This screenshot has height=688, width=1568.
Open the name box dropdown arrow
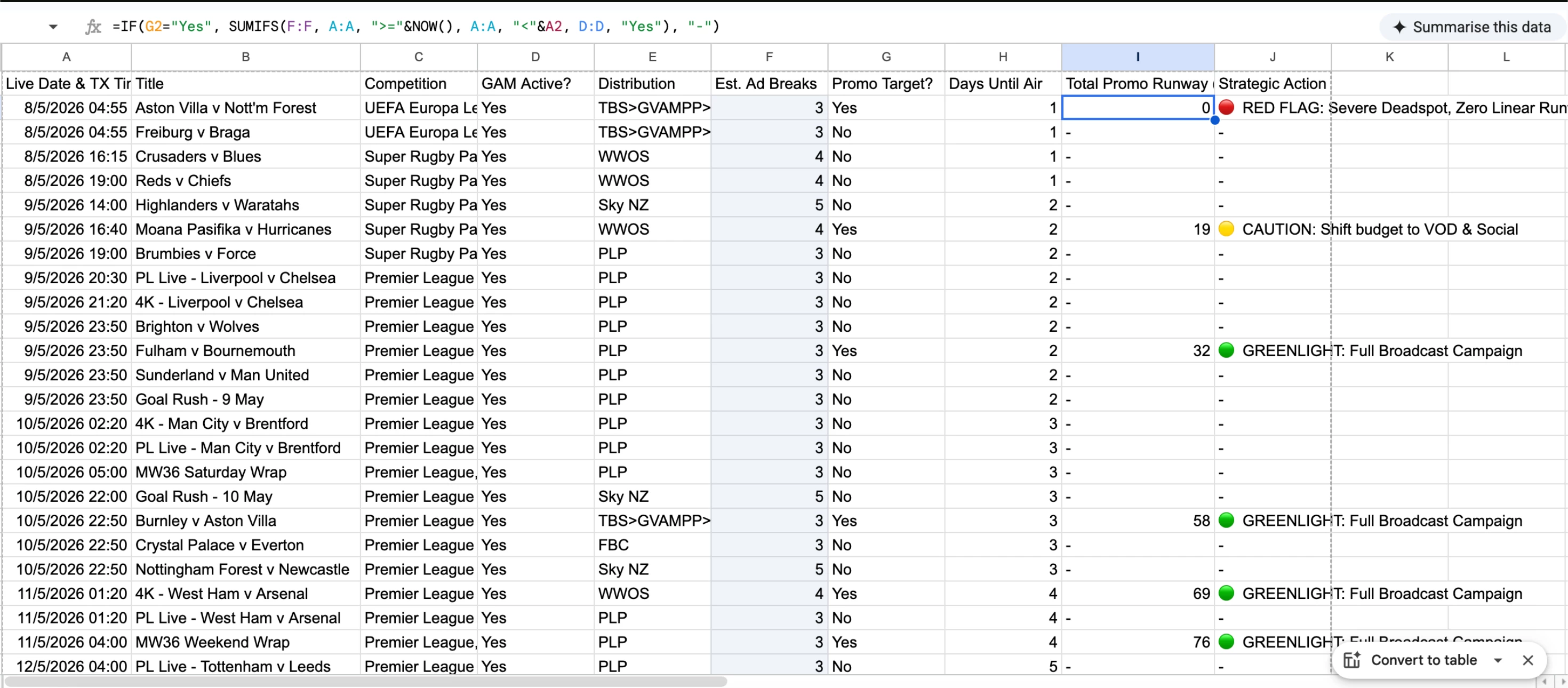click(53, 27)
